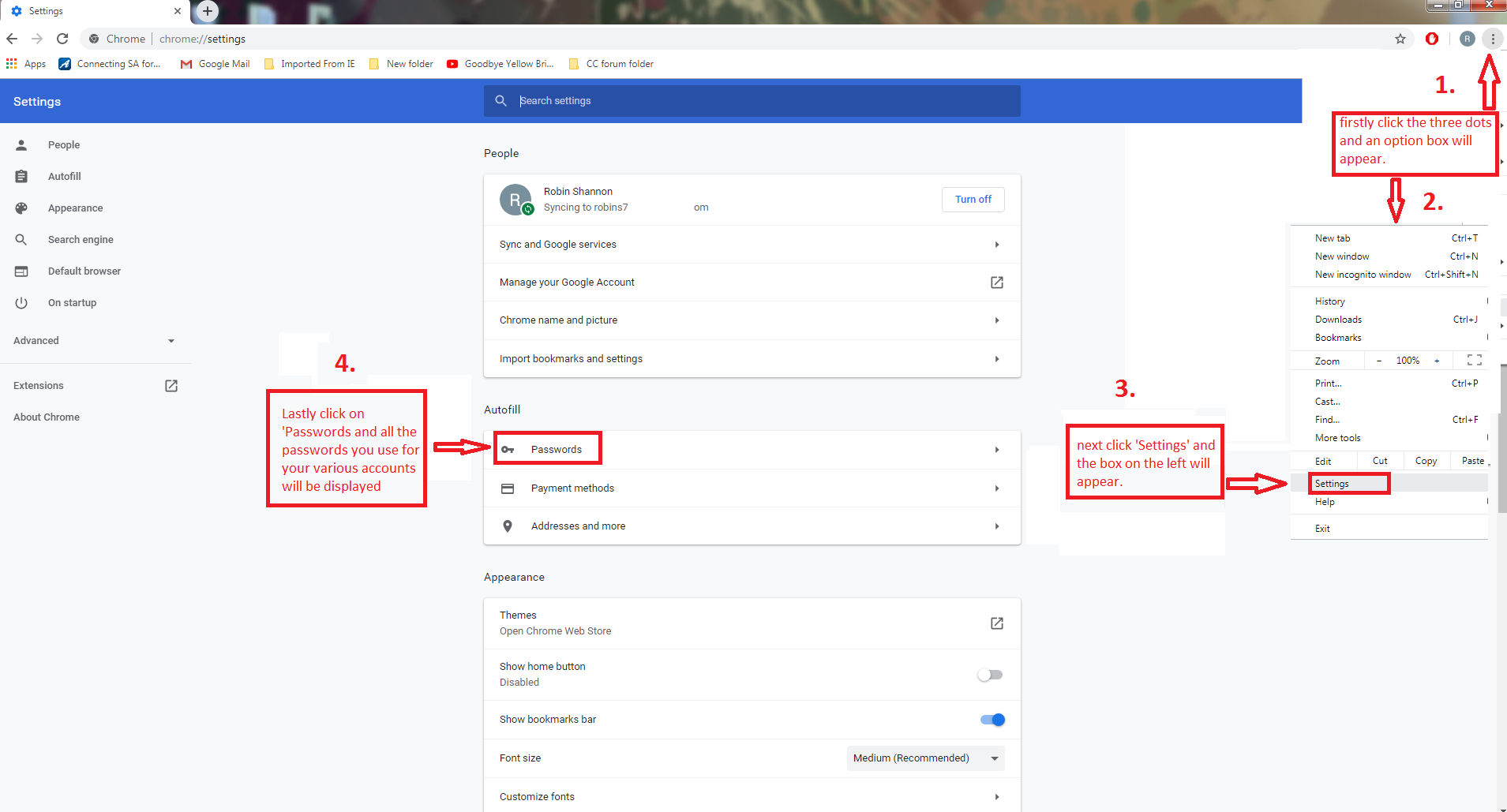This screenshot has width=1507, height=812.
Task: Select On startup in the sidebar
Action: tap(72, 303)
